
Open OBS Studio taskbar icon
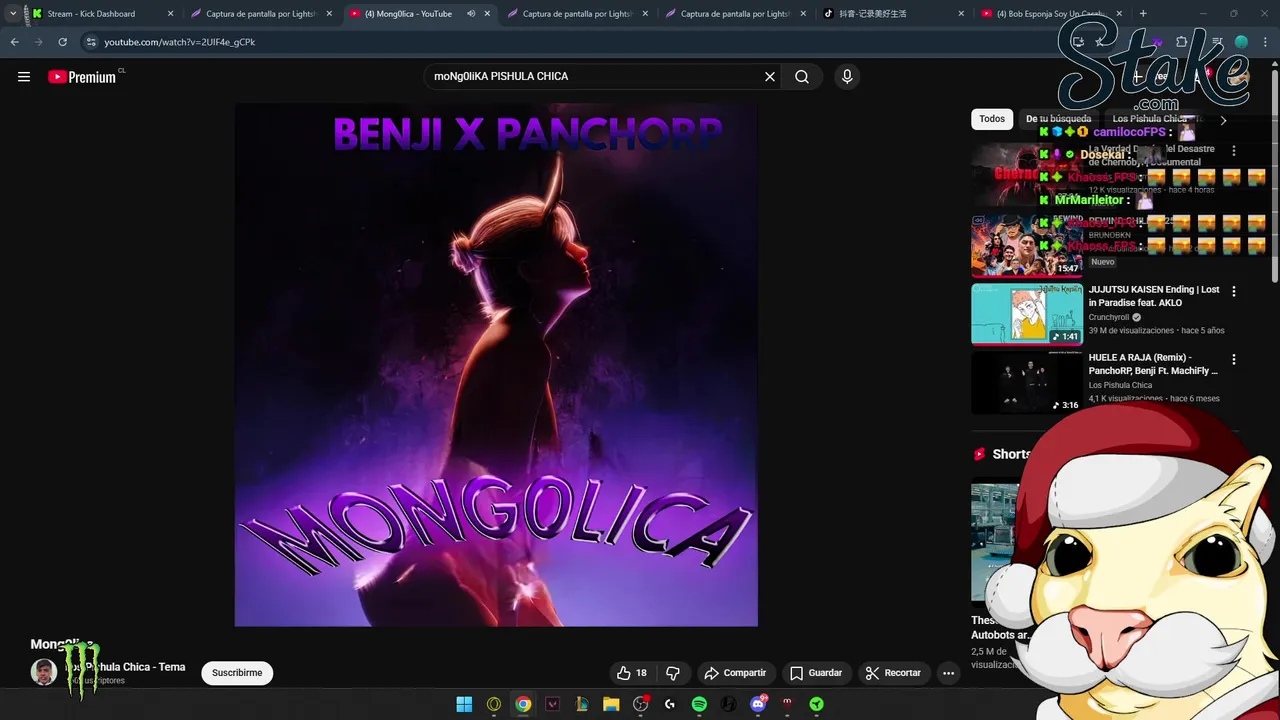(641, 704)
